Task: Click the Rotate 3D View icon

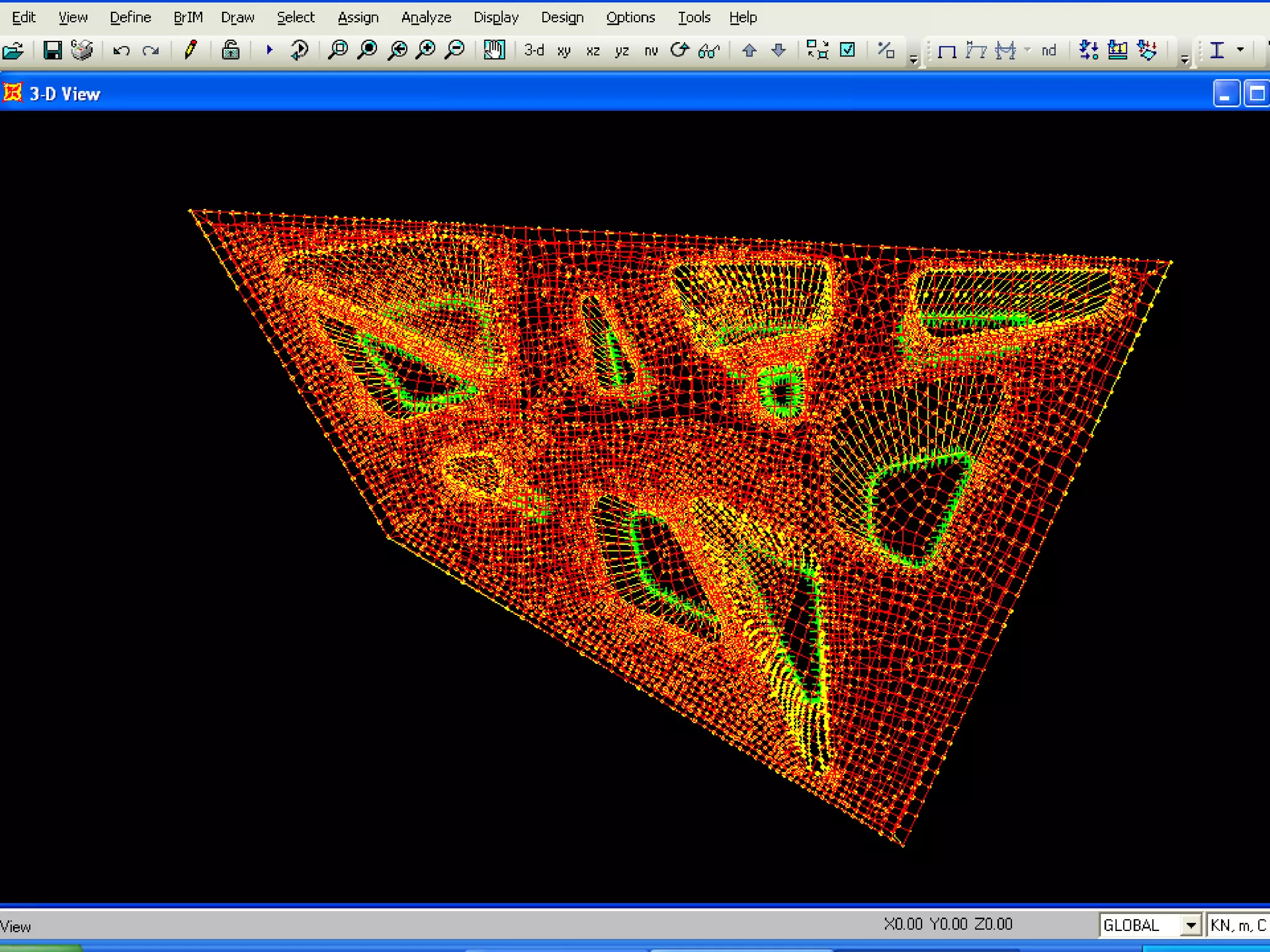Action: tap(680, 50)
